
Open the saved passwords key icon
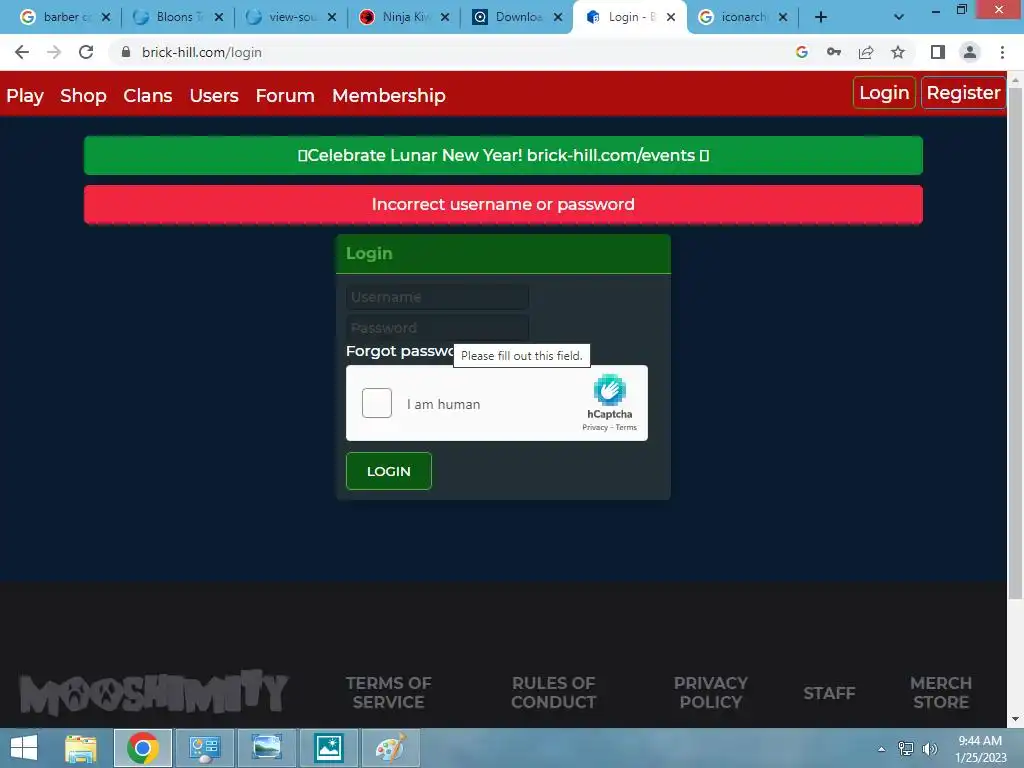coord(834,52)
